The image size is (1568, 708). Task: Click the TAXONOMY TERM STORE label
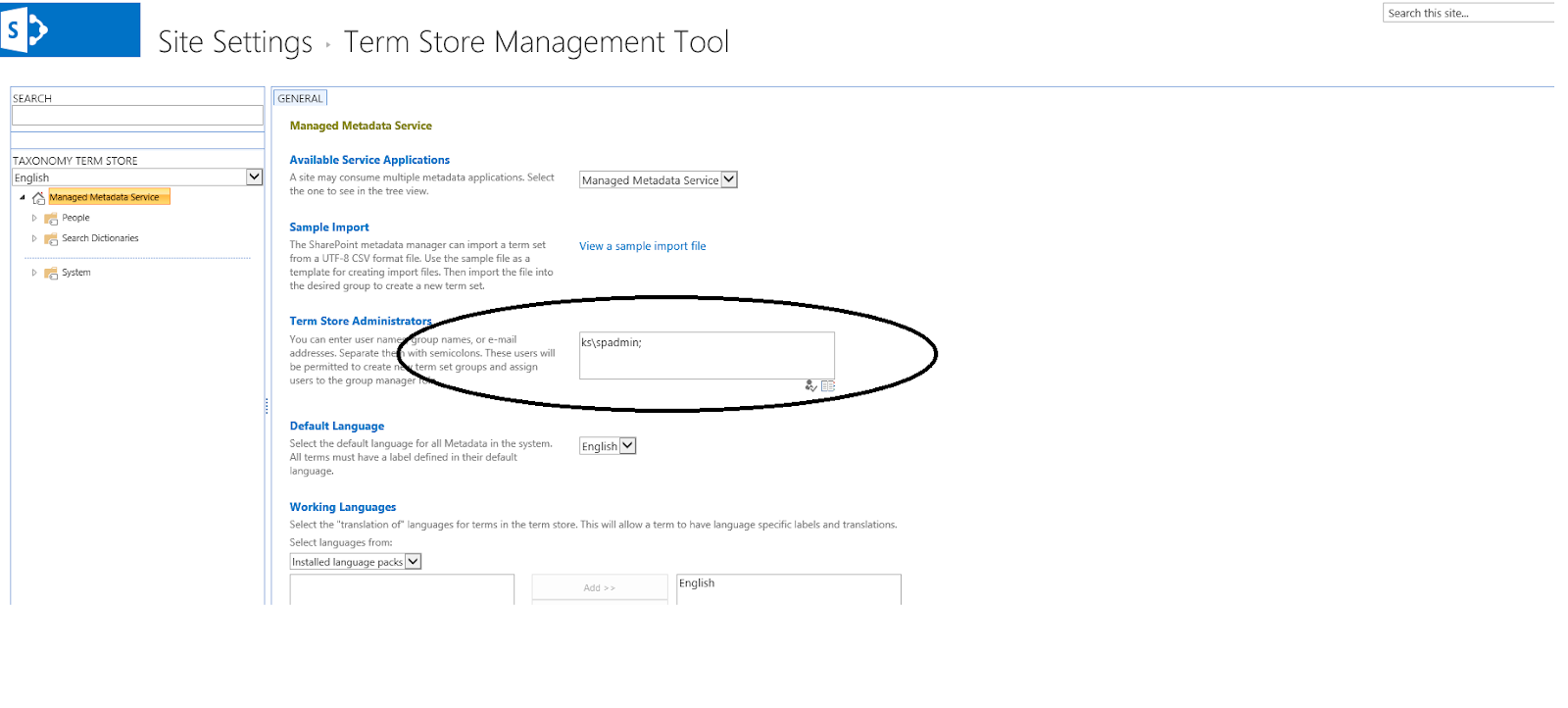pyautogui.click(x=75, y=161)
